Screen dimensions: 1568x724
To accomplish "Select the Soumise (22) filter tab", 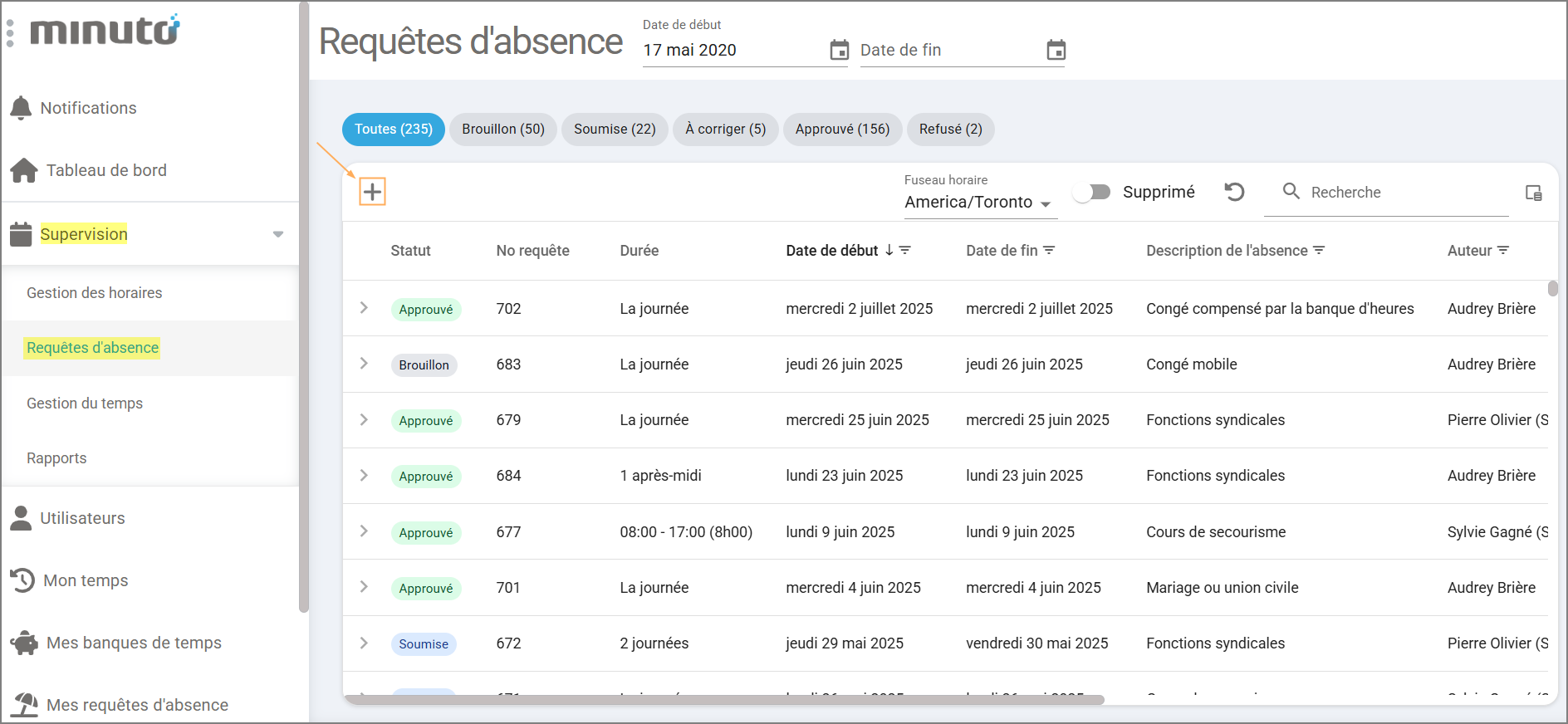I will tap(615, 129).
